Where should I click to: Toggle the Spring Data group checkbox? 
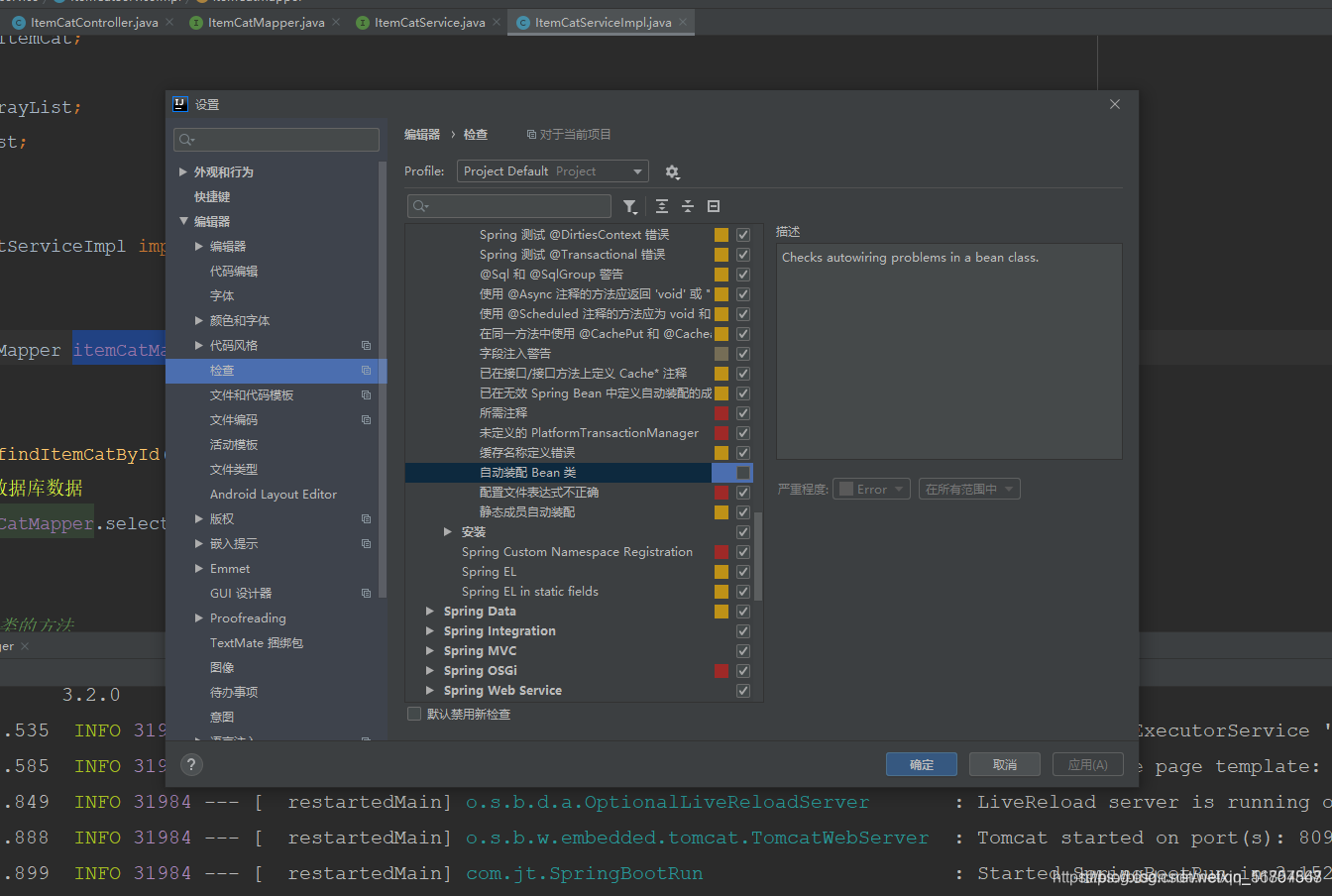click(x=743, y=612)
